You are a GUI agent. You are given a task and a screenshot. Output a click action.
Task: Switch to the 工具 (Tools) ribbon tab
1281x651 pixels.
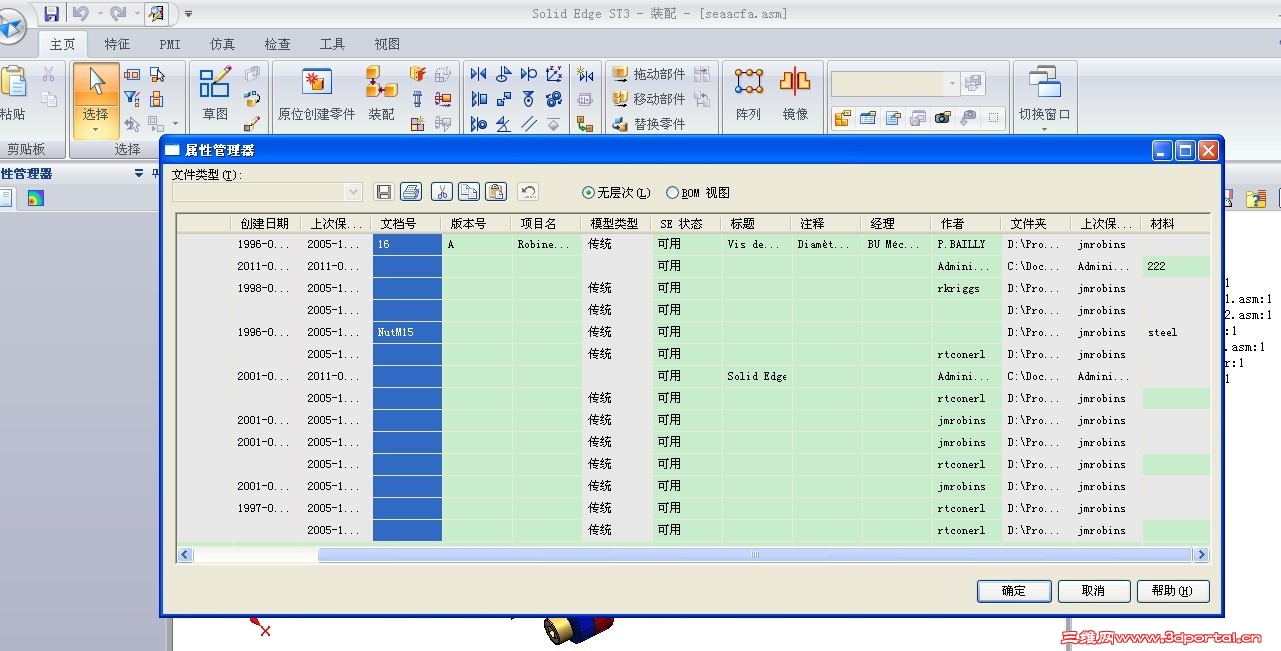coord(332,44)
